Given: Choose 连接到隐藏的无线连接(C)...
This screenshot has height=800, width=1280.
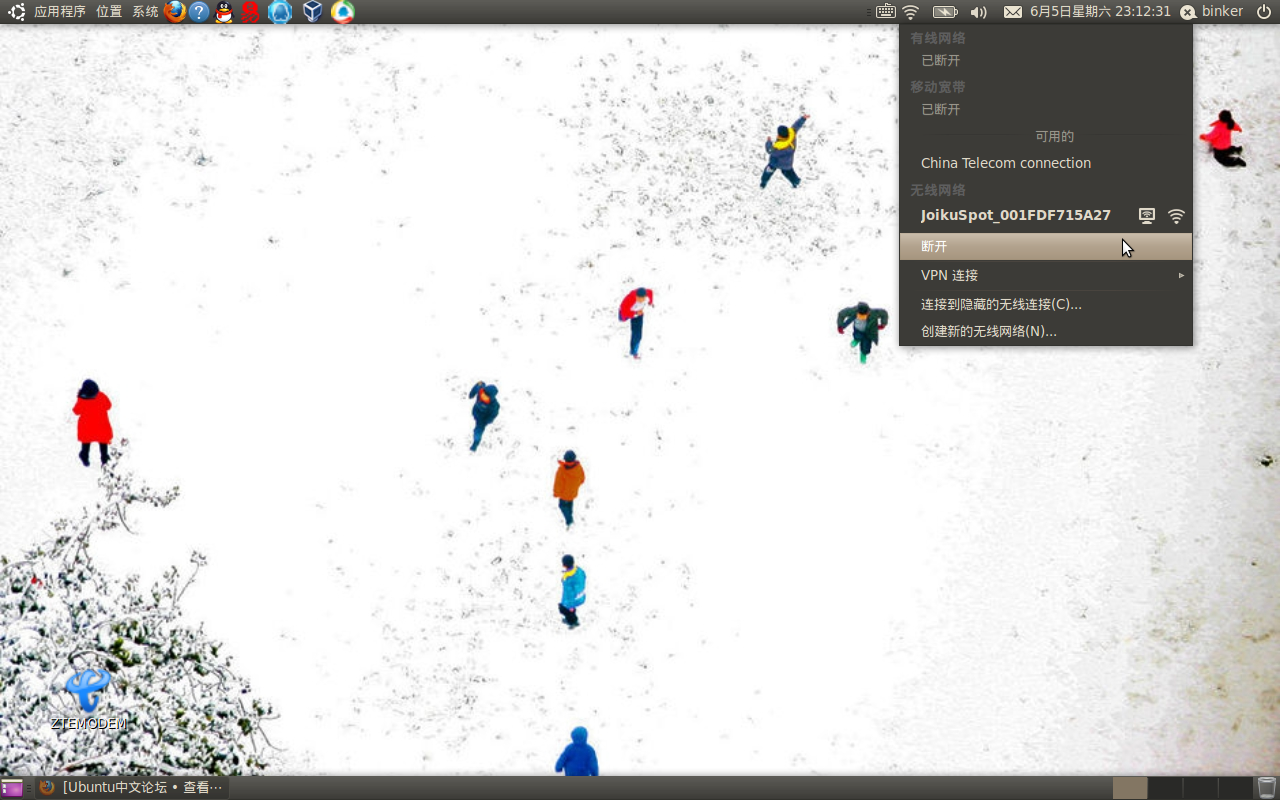Looking at the screenshot, I should pos(1046,304).
